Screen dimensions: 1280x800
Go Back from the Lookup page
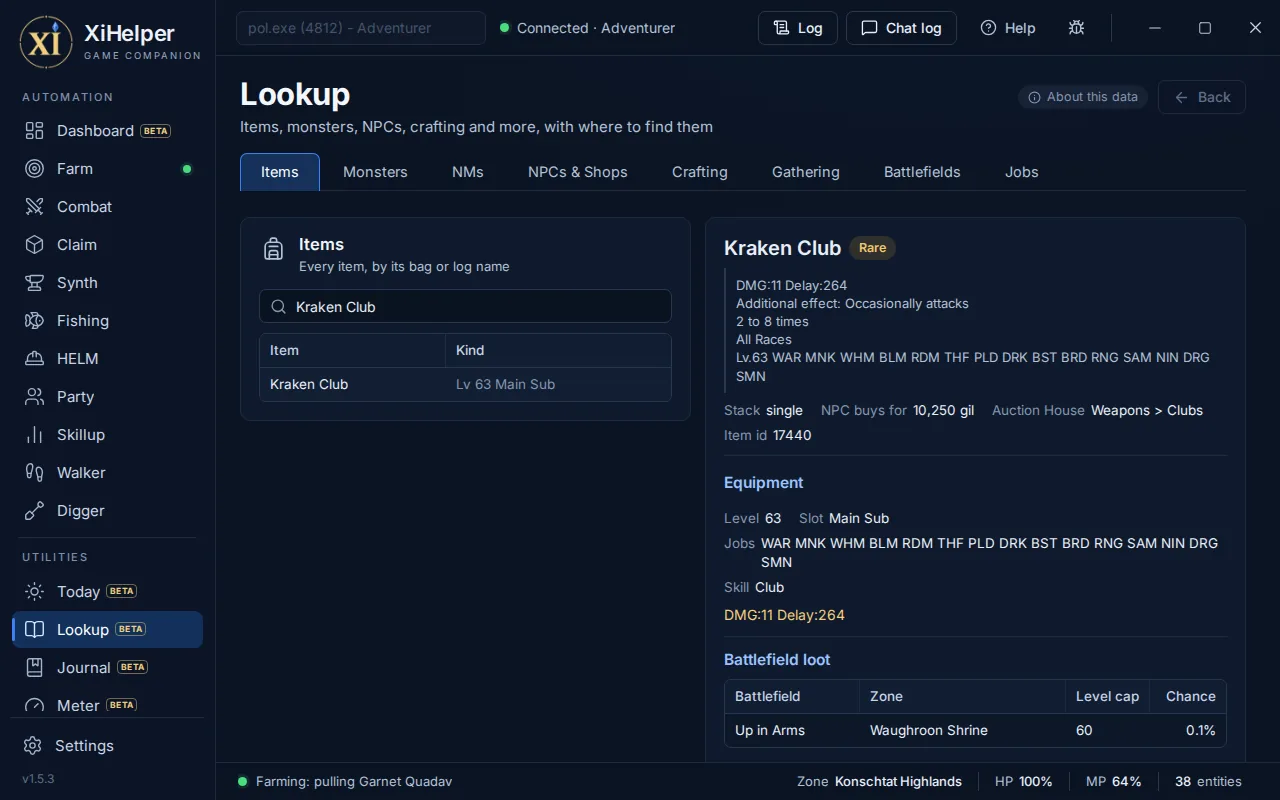pyautogui.click(x=1202, y=97)
